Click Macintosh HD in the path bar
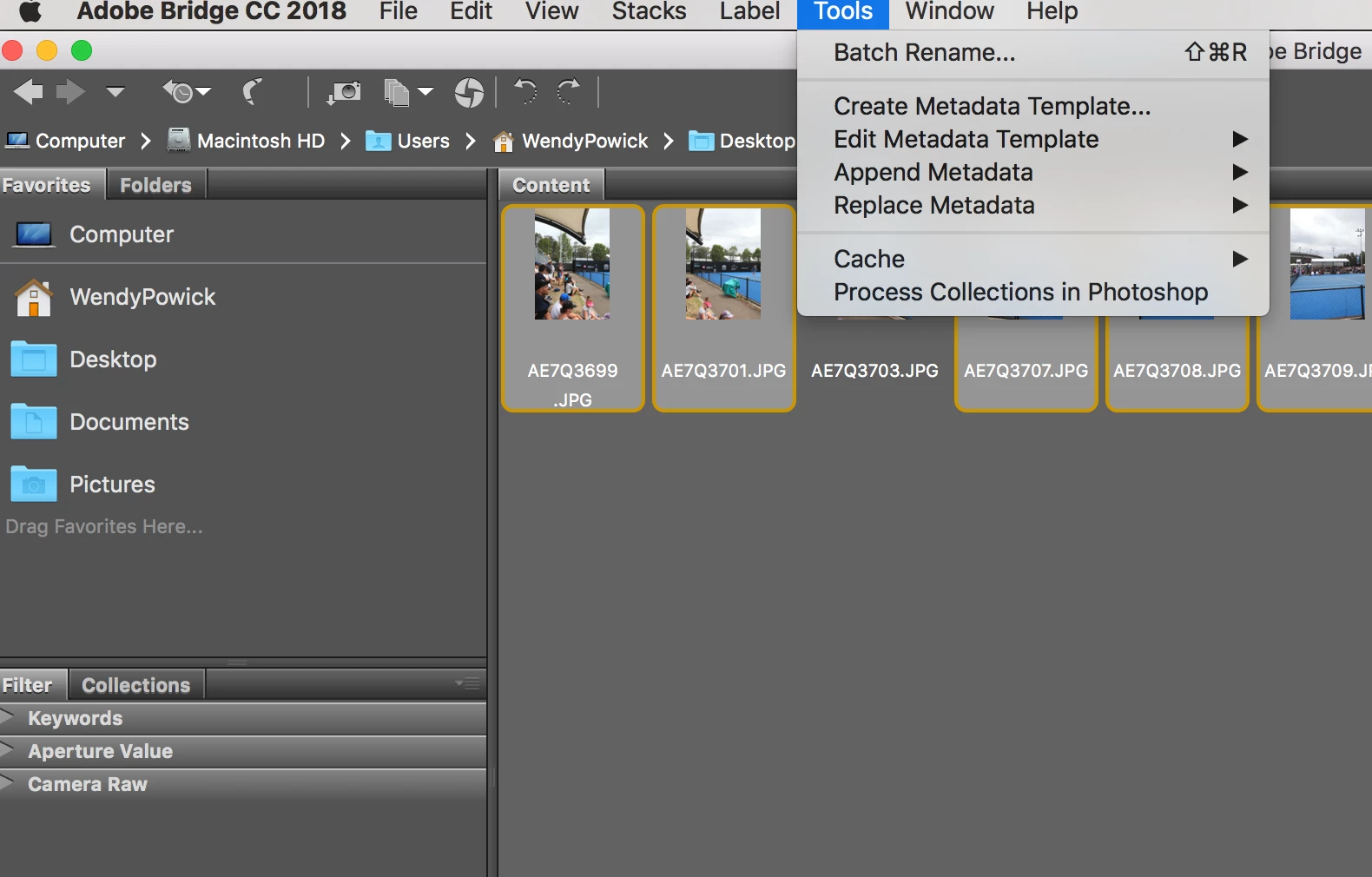 246,141
